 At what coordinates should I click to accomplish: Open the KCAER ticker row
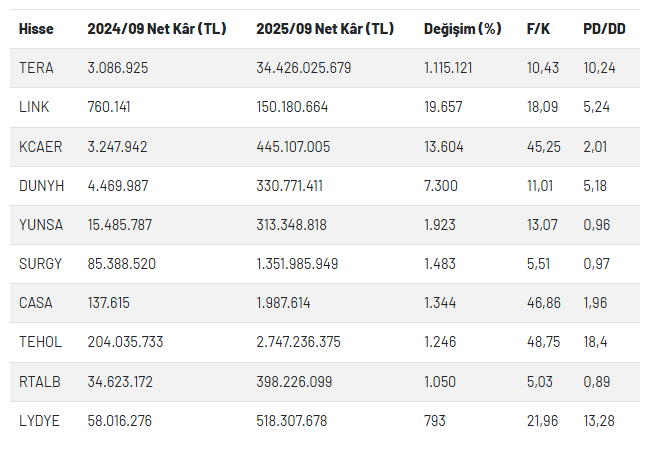coord(40,146)
